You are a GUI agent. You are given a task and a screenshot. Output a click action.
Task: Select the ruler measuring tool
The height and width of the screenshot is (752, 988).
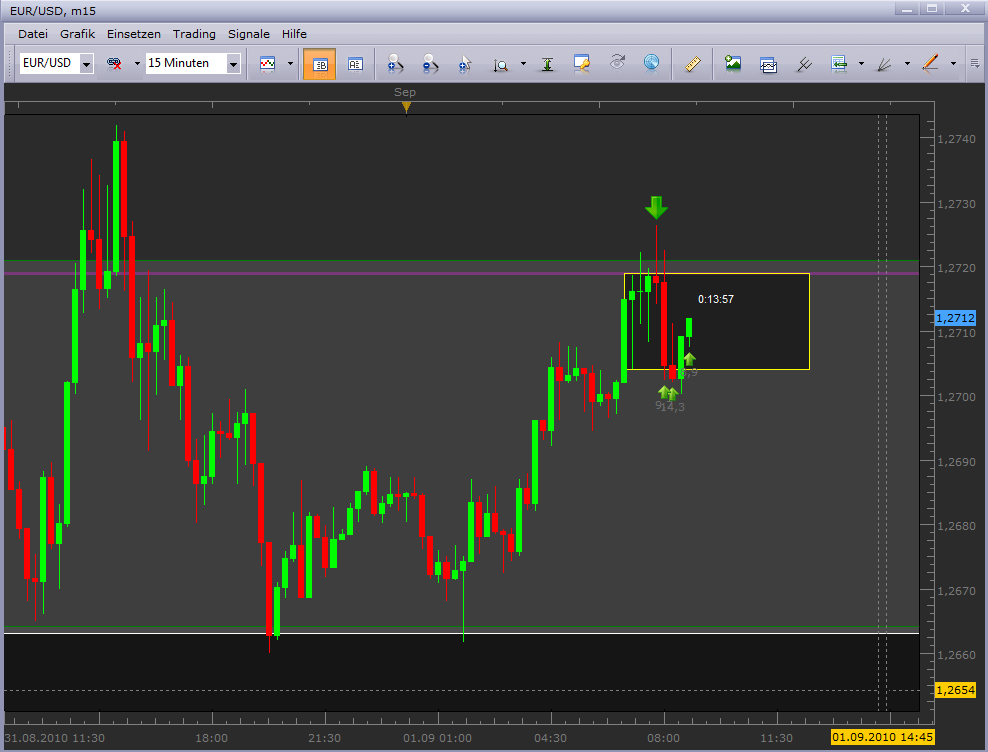(x=692, y=64)
